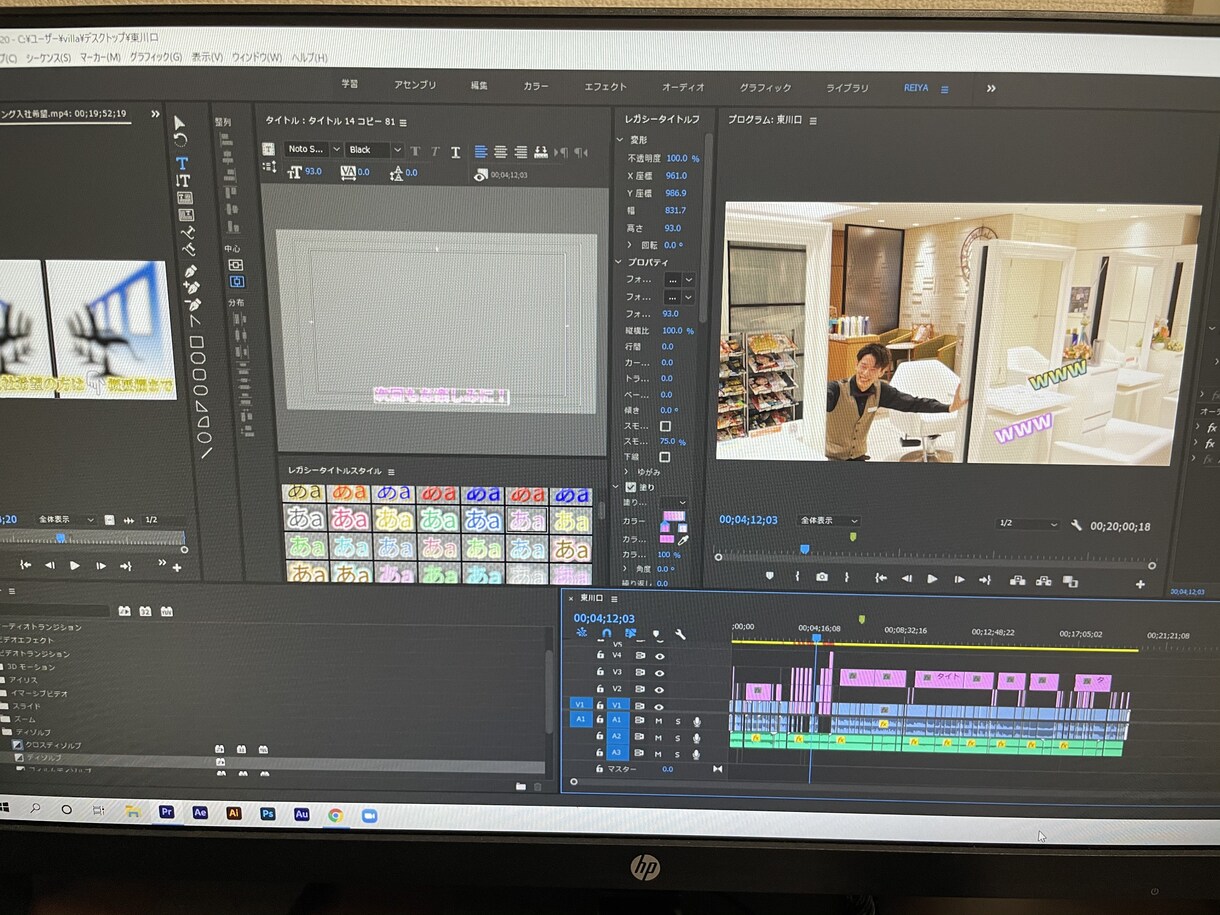
Task: Select the Type tool in title toolbar
Action: 182,163
